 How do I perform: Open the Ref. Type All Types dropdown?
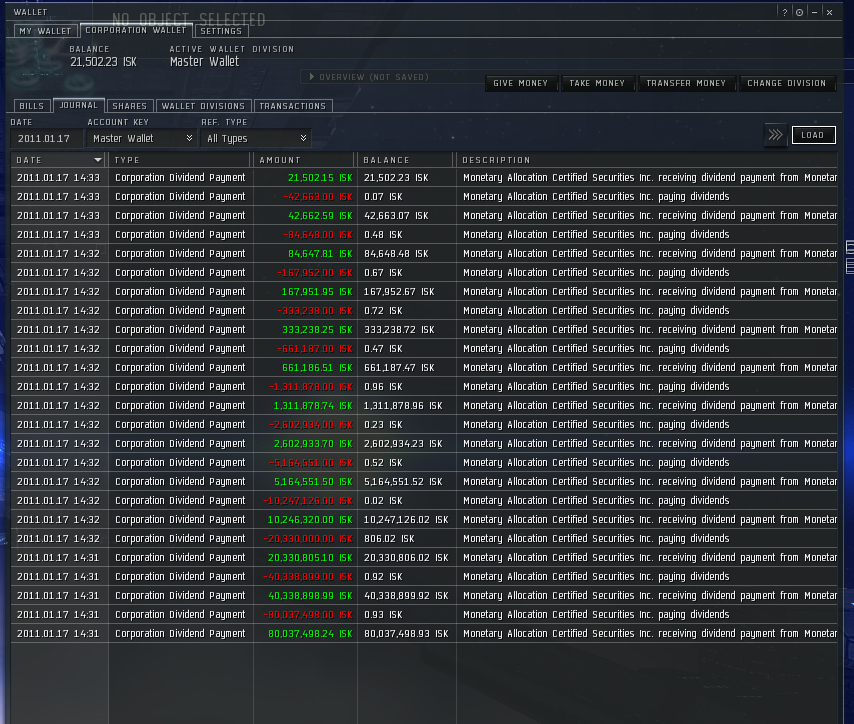coord(255,138)
